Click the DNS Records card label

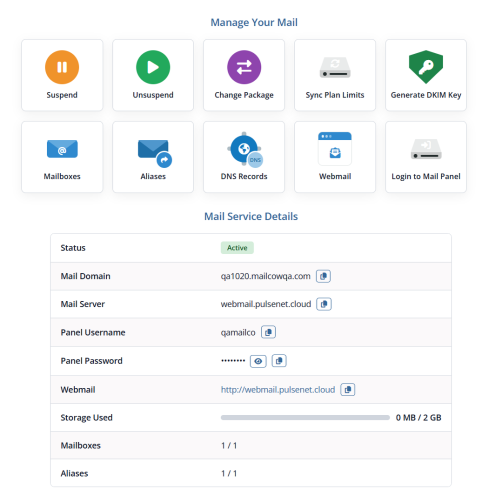click(244, 176)
